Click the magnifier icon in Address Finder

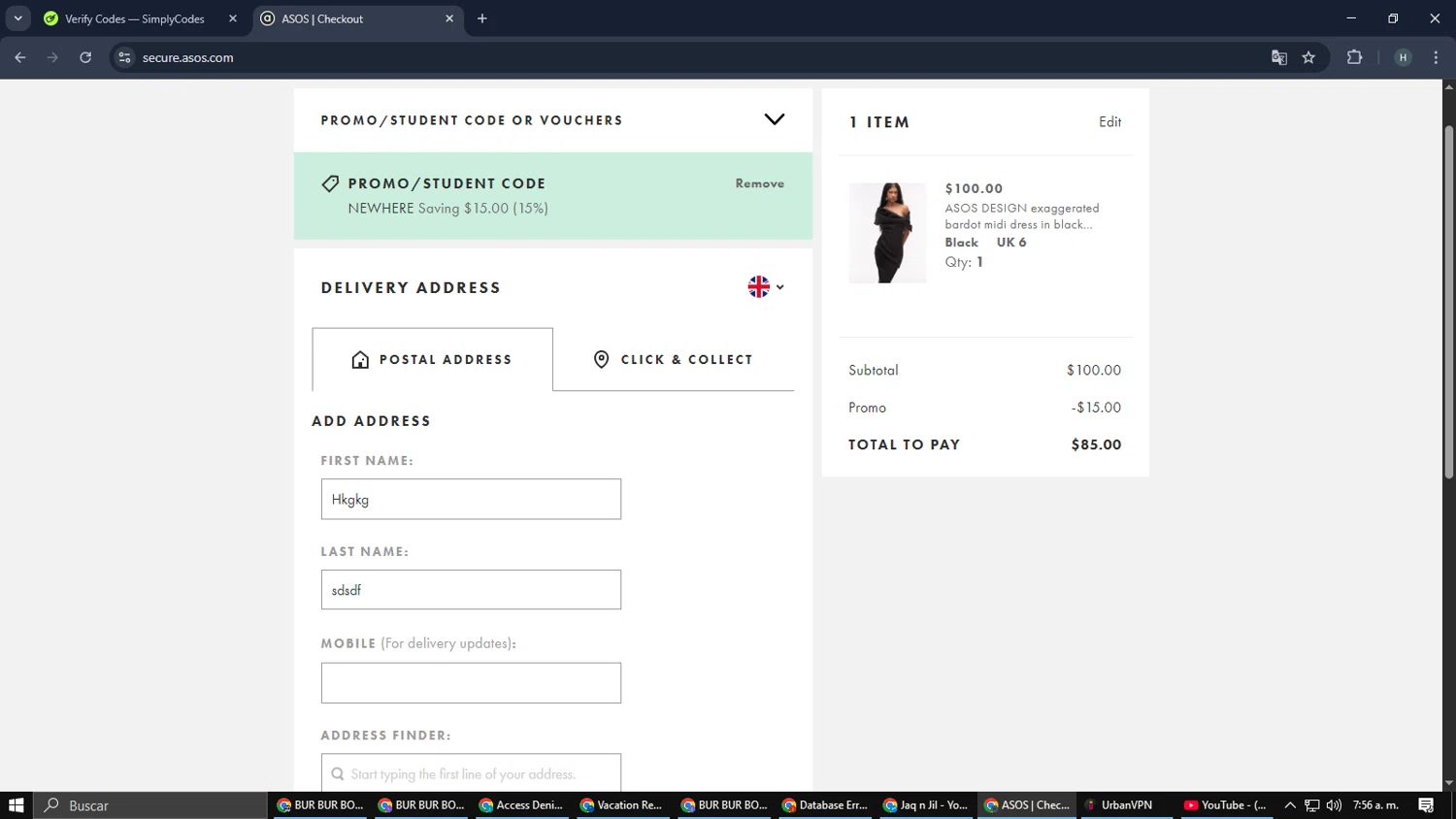[x=338, y=774]
